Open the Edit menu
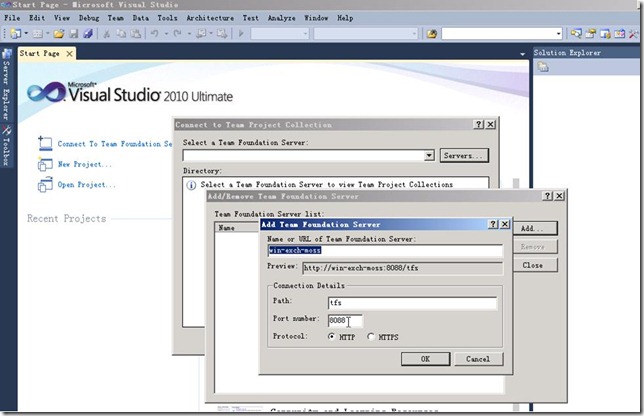 [37, 18]
